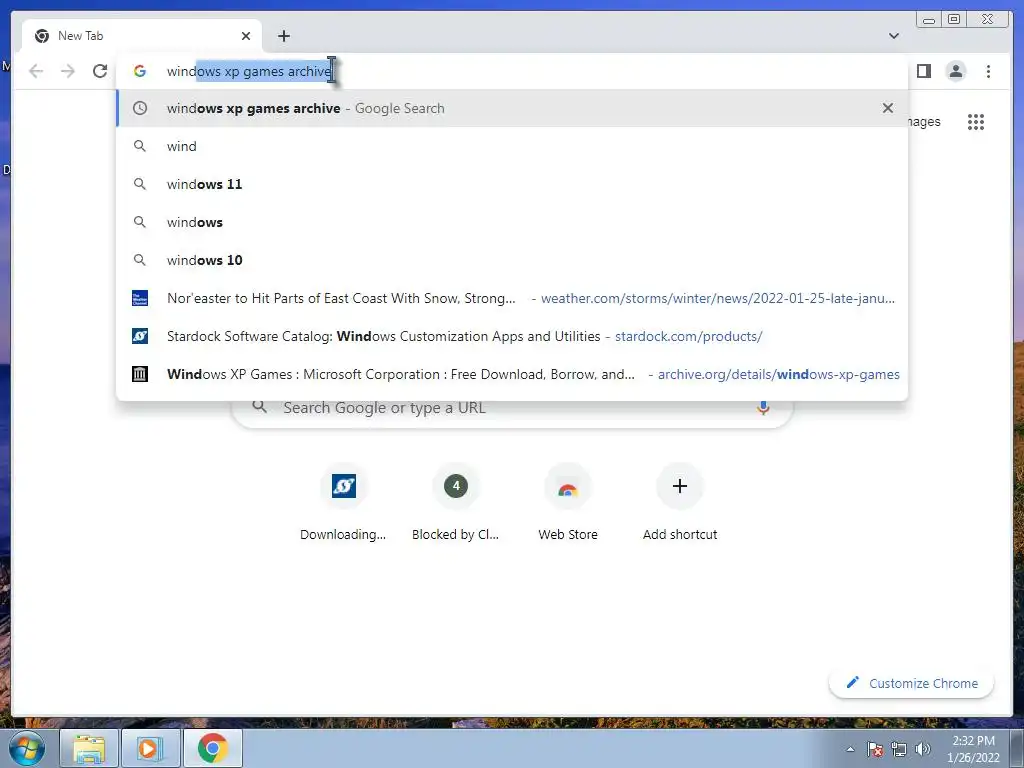Screen dimensions: 1024x768
Task: Click the taskbar clock showing 2:32 PM
Action: click(x=973, y=749)
